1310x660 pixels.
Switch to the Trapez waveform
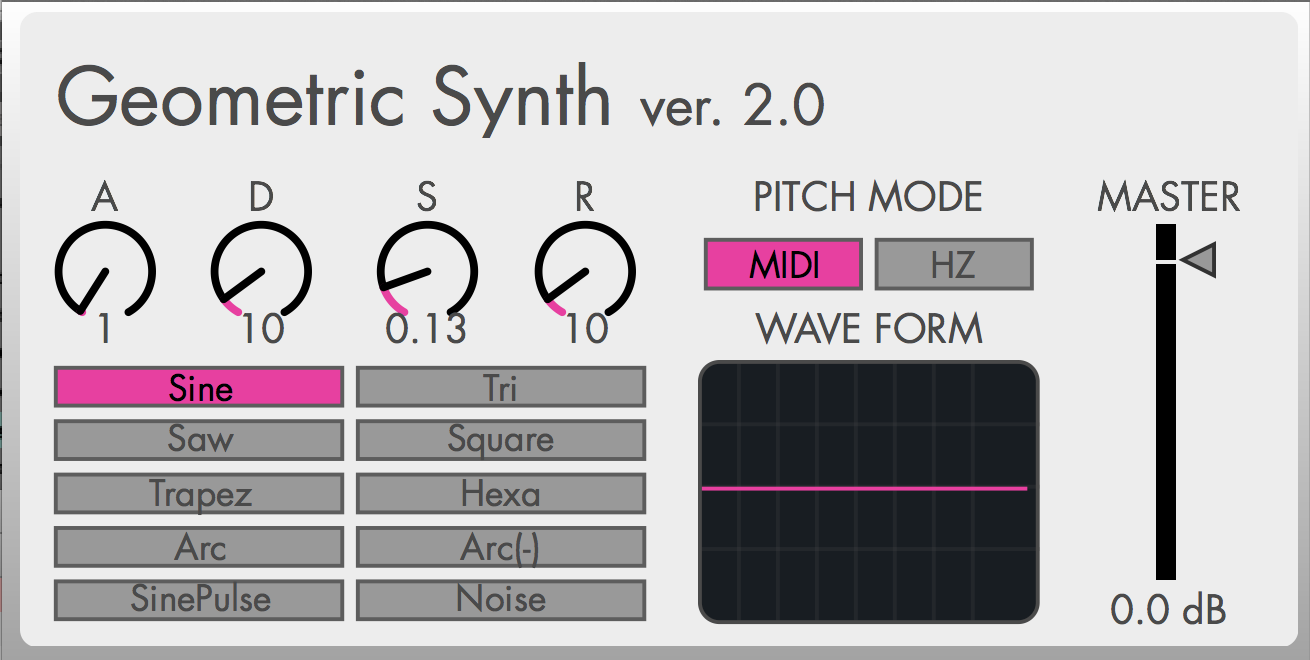click(199, 494)
